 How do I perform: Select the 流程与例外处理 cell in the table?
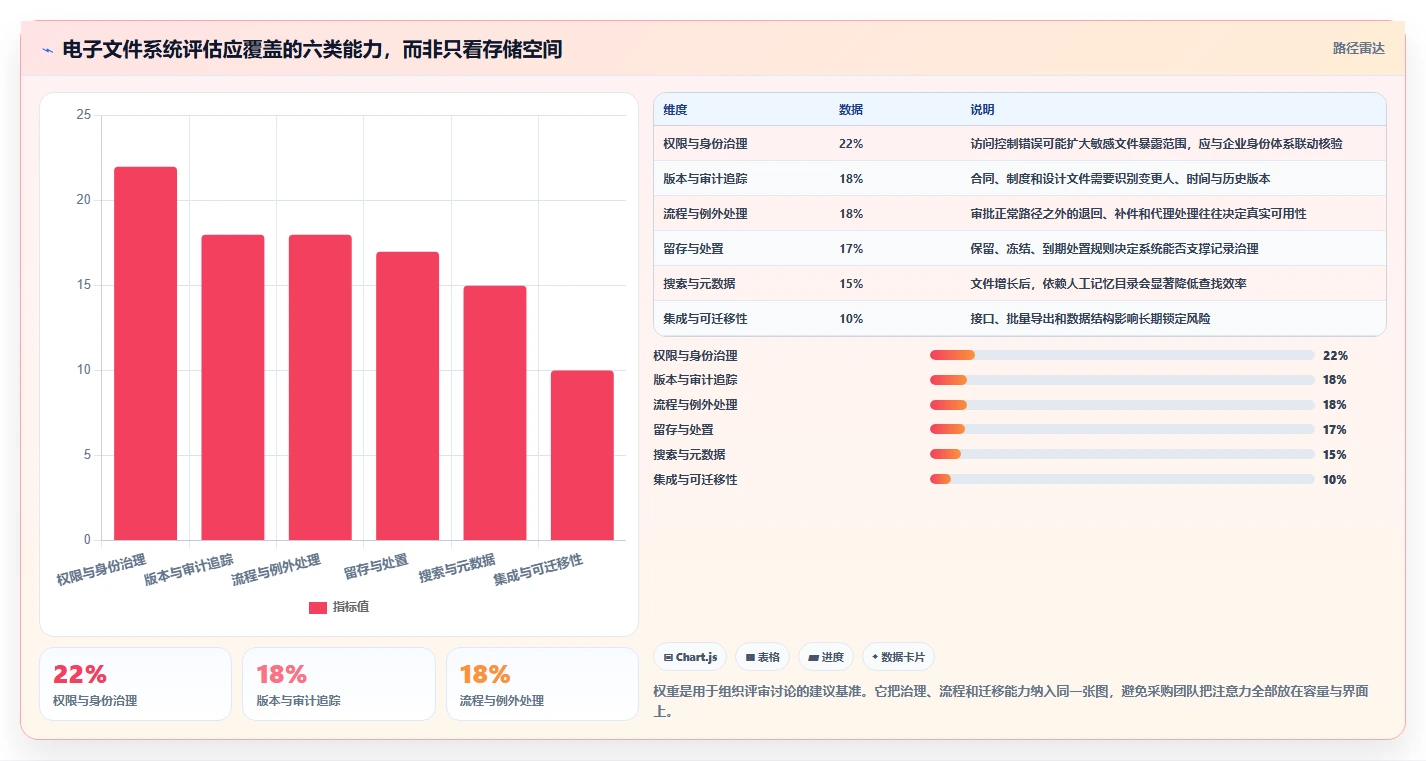click(x=705, y=214)
